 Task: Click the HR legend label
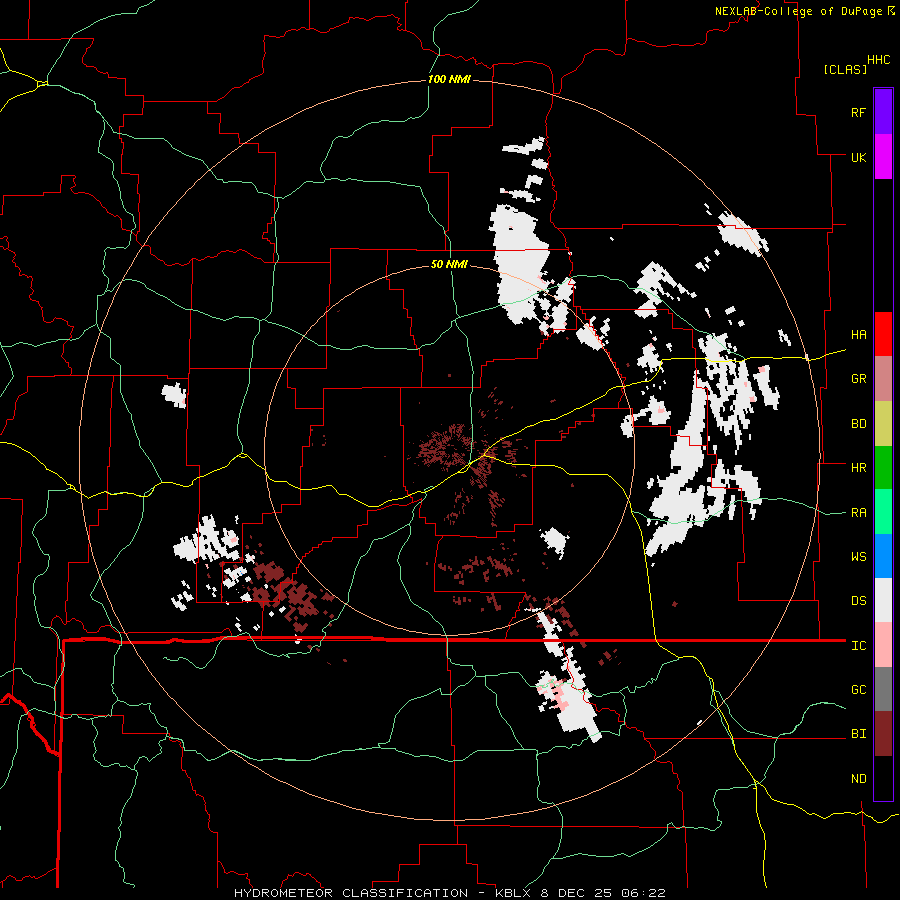pos(858,468)
